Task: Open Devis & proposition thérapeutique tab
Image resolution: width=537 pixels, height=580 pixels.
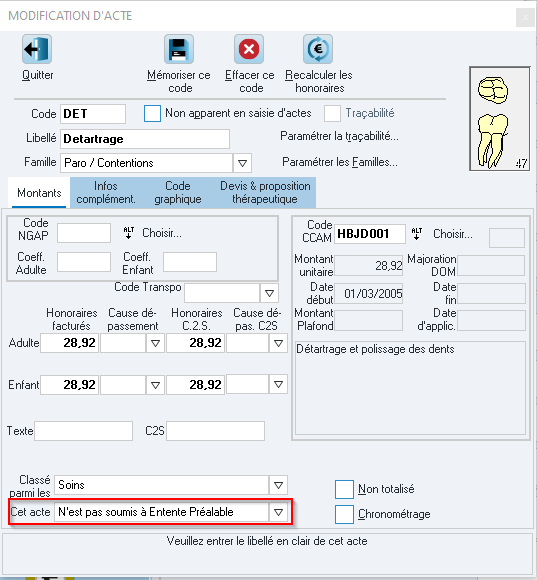Action: [x=265, y=192]
